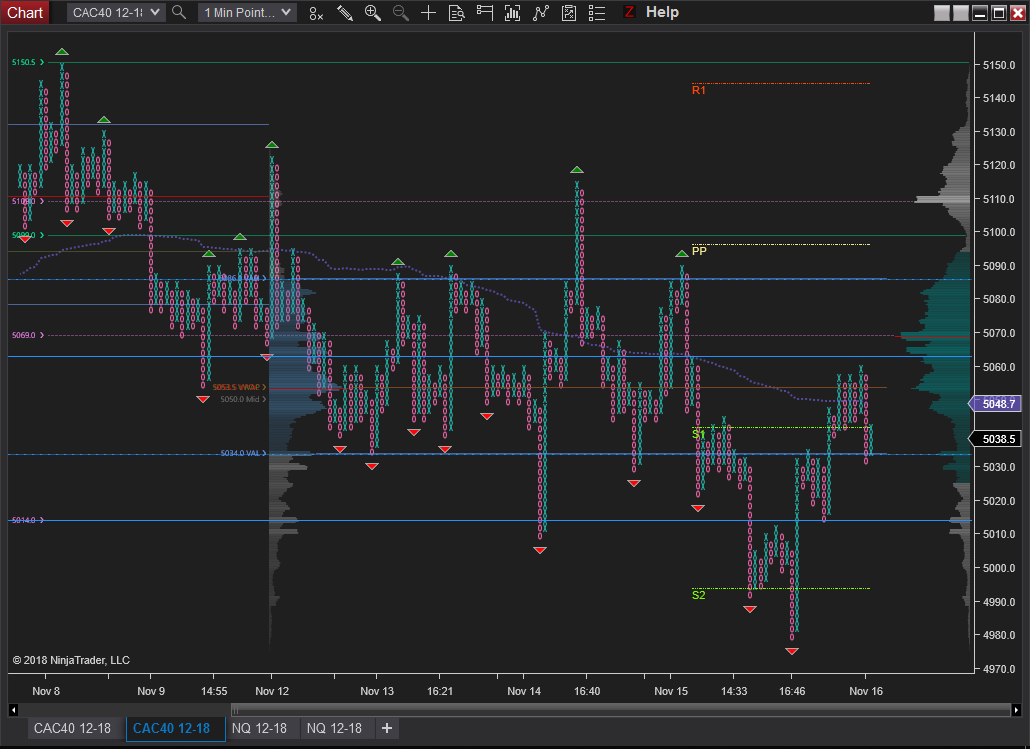The height and width of the screenshot is (749, 1030).
Task: Switch to the first CAC40 12-18 tab
Action: click(x=72, y=728)
